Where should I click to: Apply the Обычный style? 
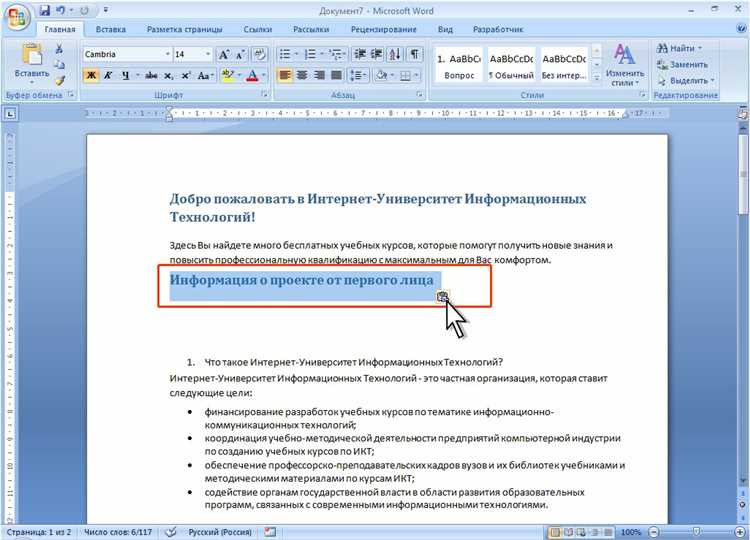pos(511,65)
